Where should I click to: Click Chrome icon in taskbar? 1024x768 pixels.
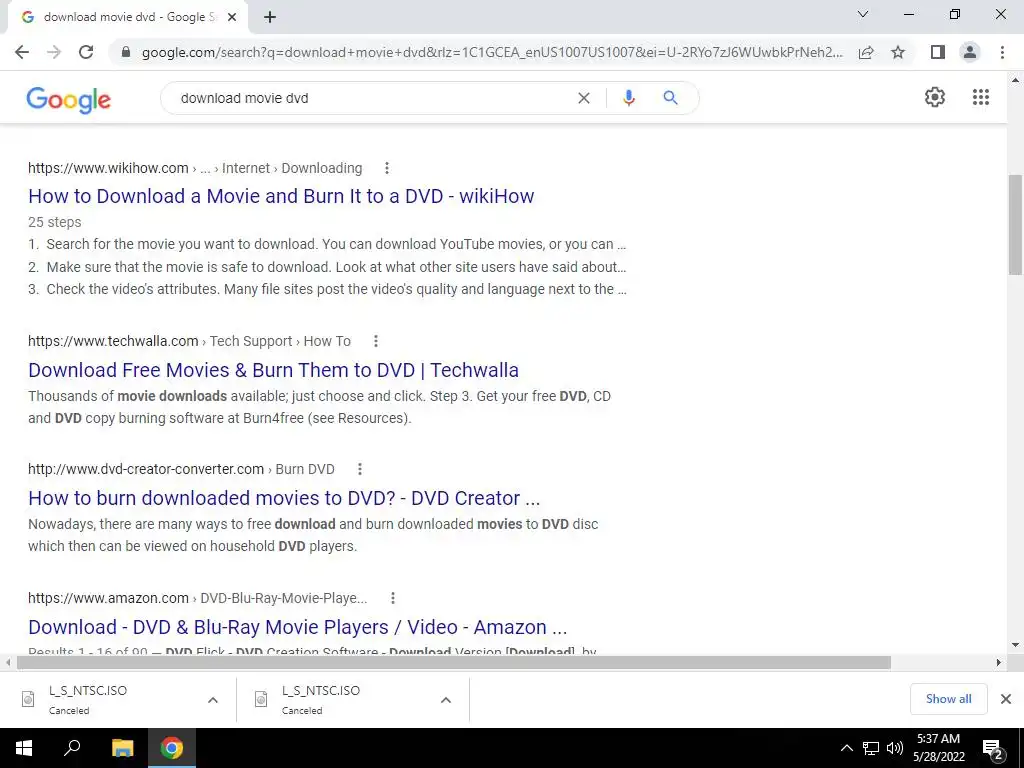coord(172,748)
